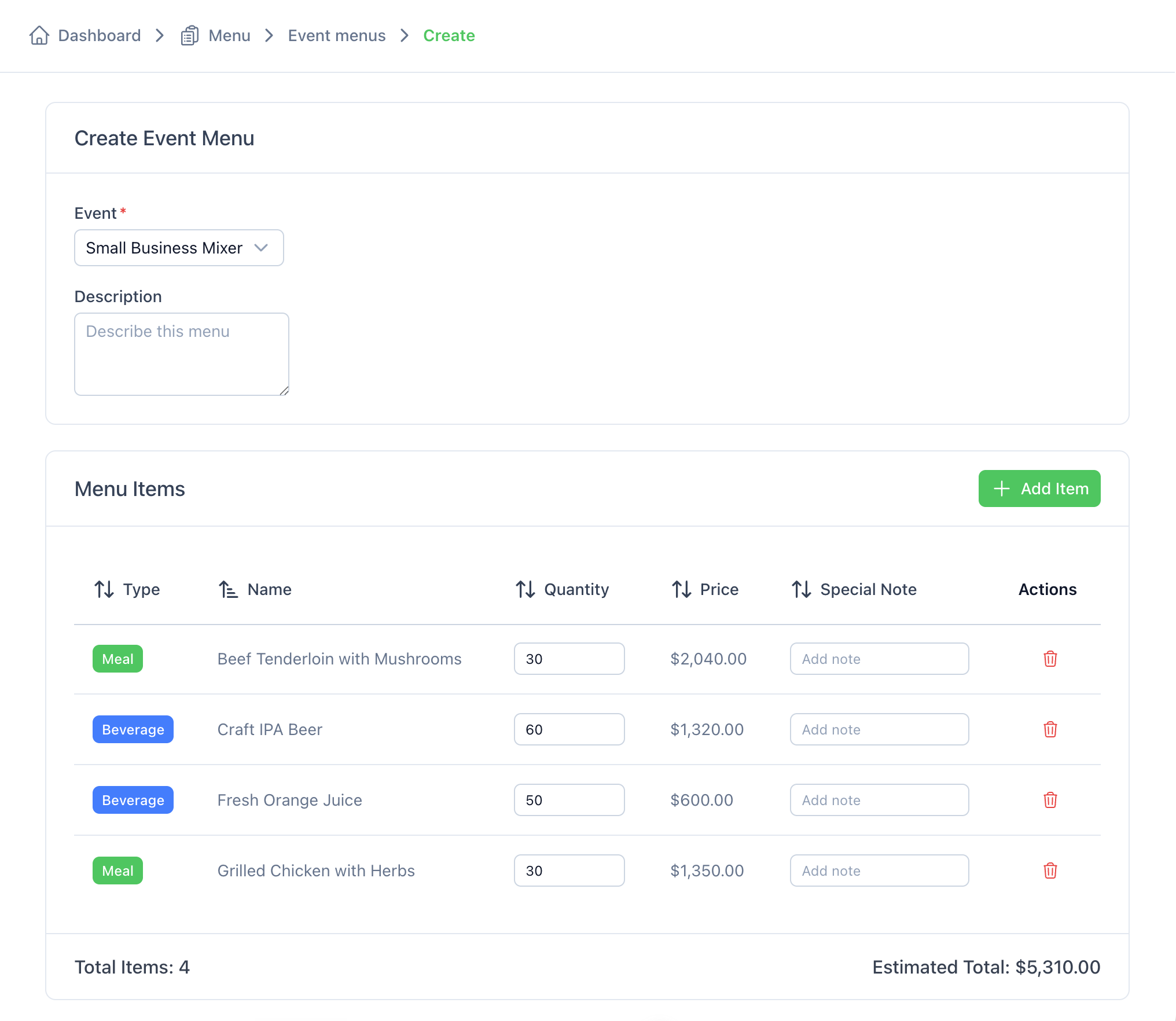Viewport: 1176px width, 1021px height.
Task: Sort table by Quantity column
Action: pos(562,589)
